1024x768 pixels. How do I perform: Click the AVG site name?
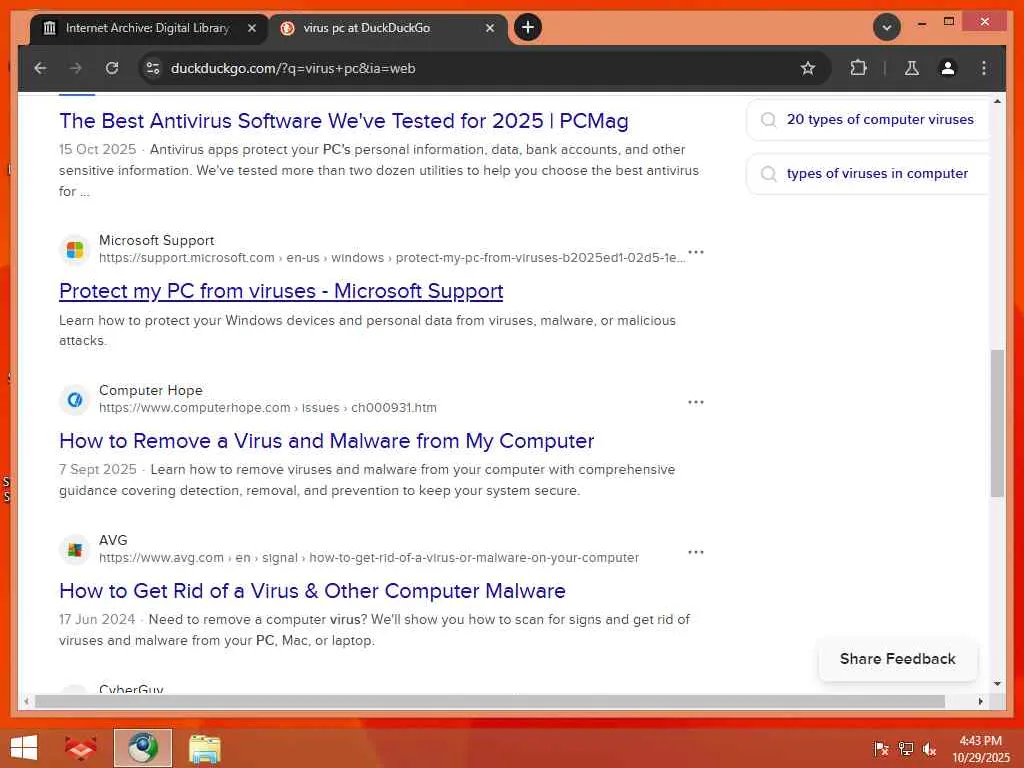113,540
